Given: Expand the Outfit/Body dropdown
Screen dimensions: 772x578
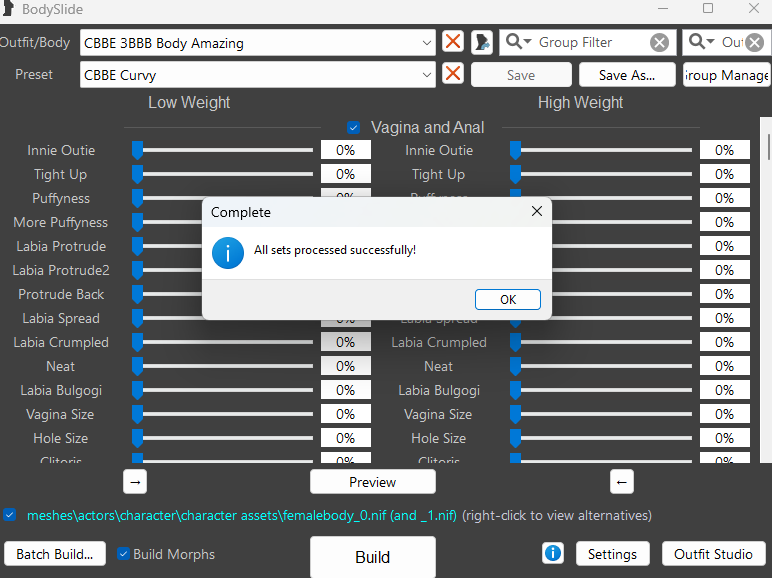Looking at the screenshot, I should (x=426, y=43).
